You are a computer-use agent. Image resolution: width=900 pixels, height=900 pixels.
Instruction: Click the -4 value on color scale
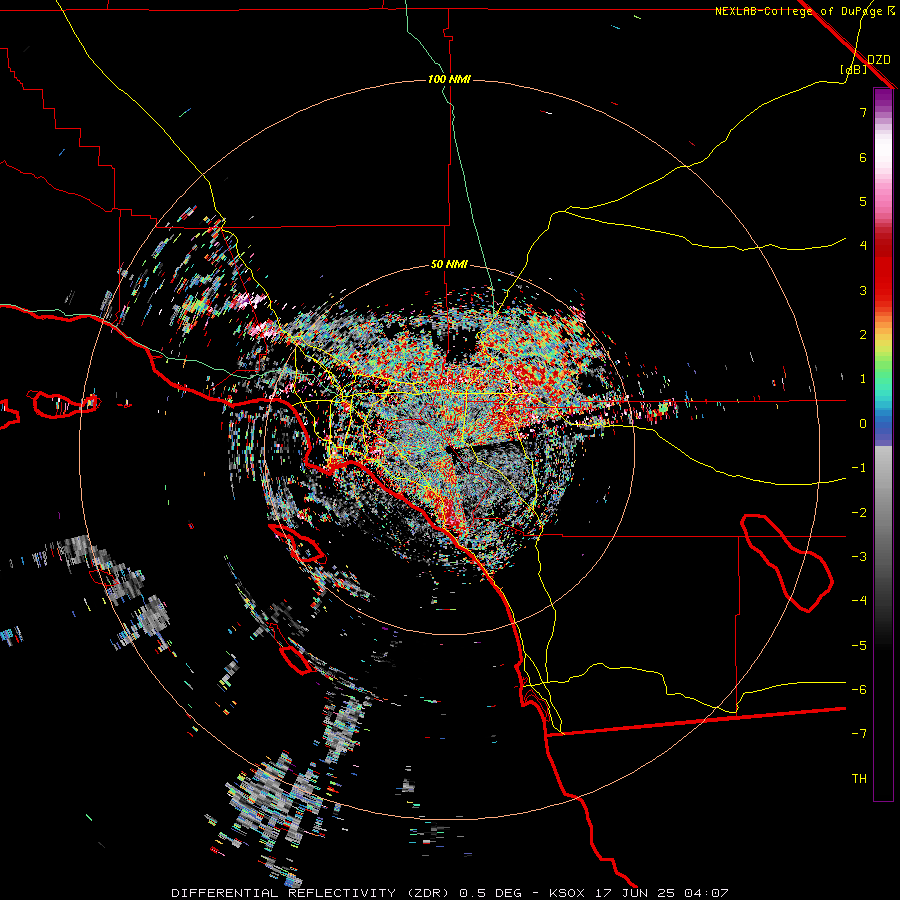coord(859,601)
